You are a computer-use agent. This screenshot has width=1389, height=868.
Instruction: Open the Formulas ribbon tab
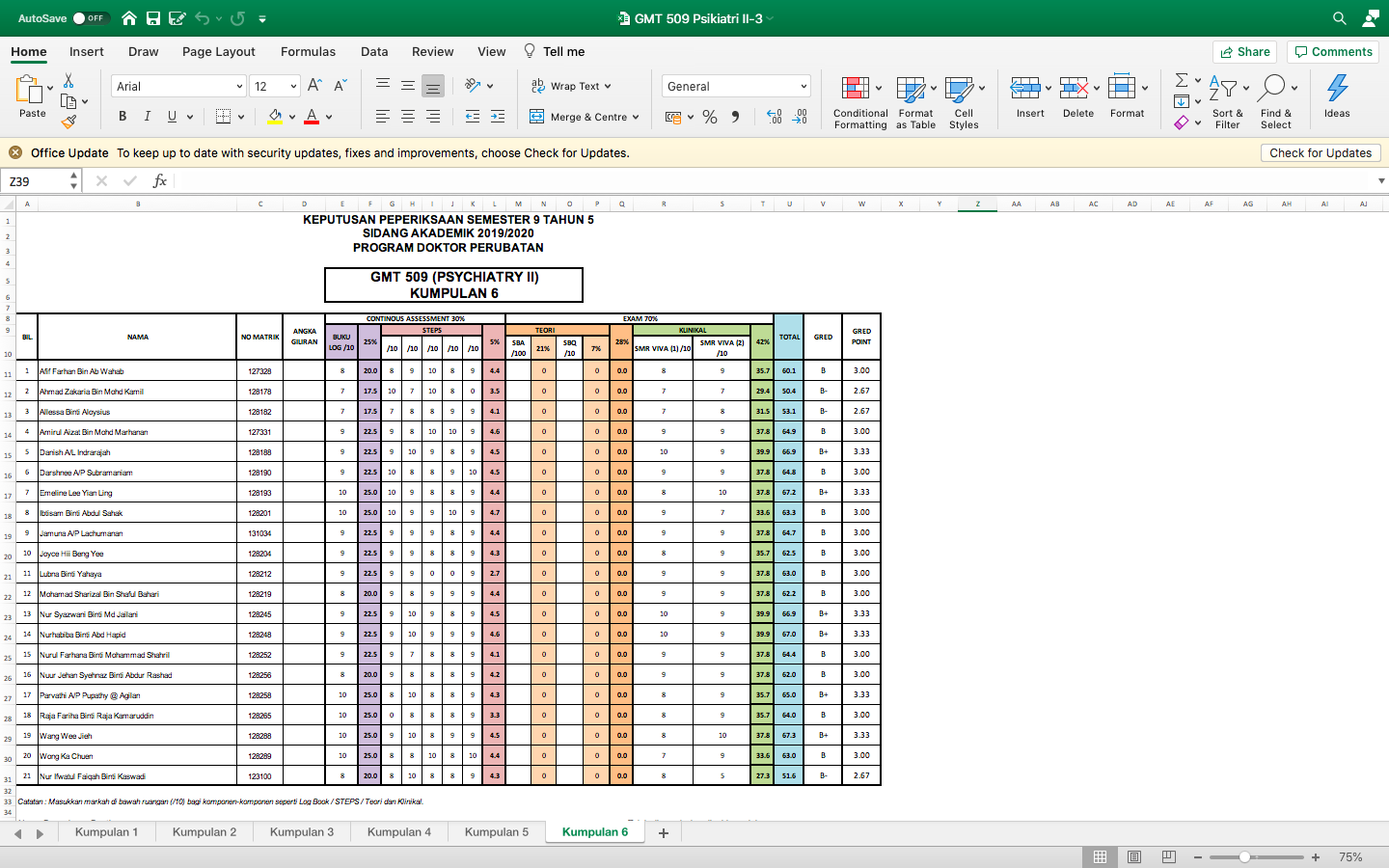tap(309, 51)
